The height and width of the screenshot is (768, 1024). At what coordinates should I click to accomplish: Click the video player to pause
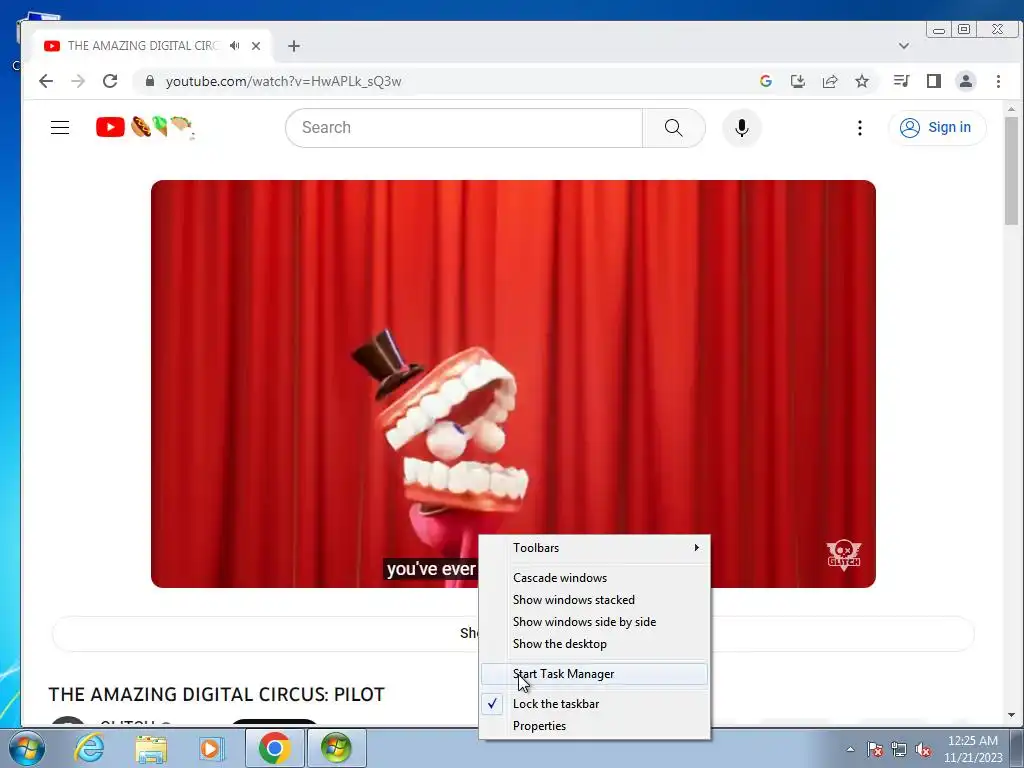coord(513,384)
